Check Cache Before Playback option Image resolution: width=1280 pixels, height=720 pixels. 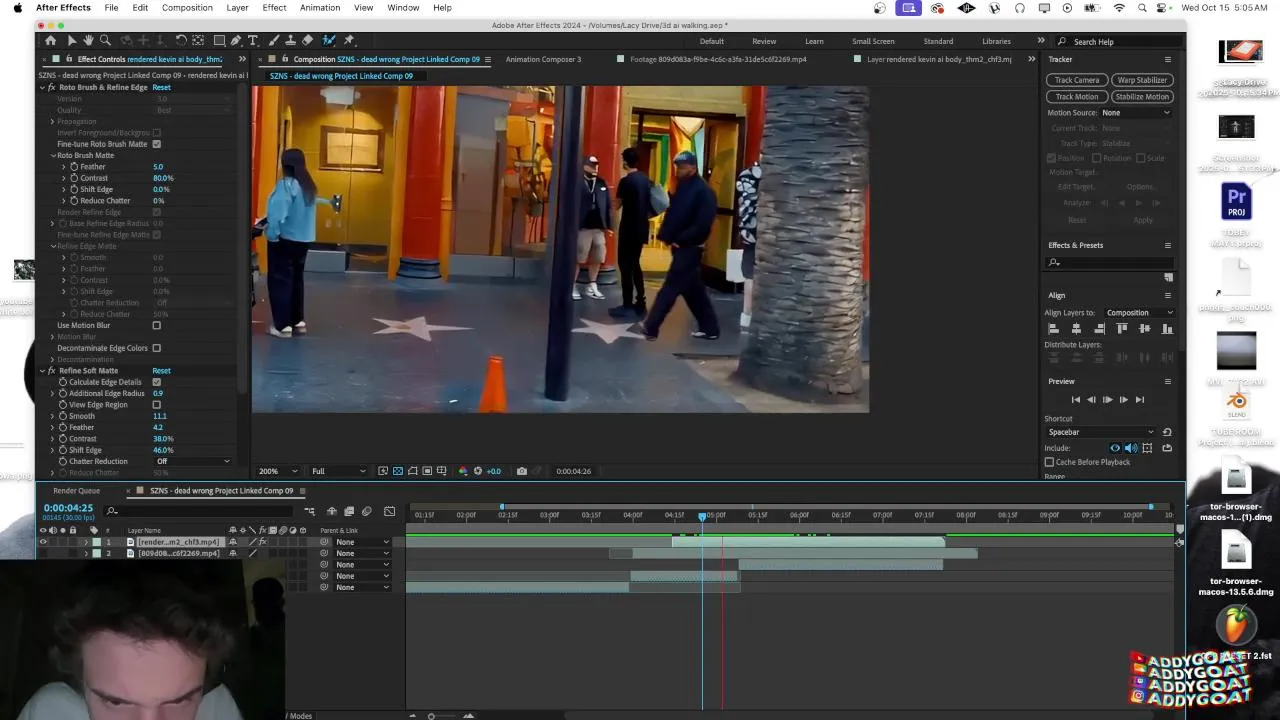[1049, 462]
